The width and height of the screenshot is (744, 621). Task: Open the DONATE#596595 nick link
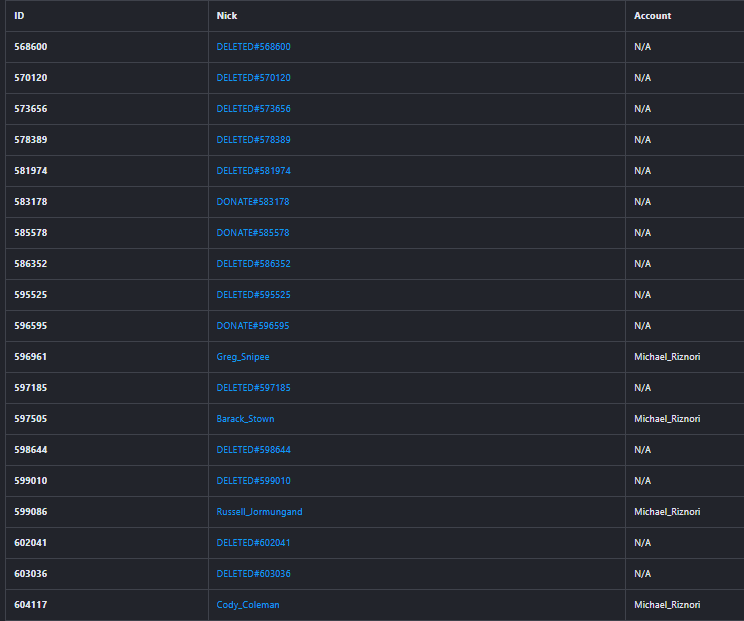click(252, 326)
